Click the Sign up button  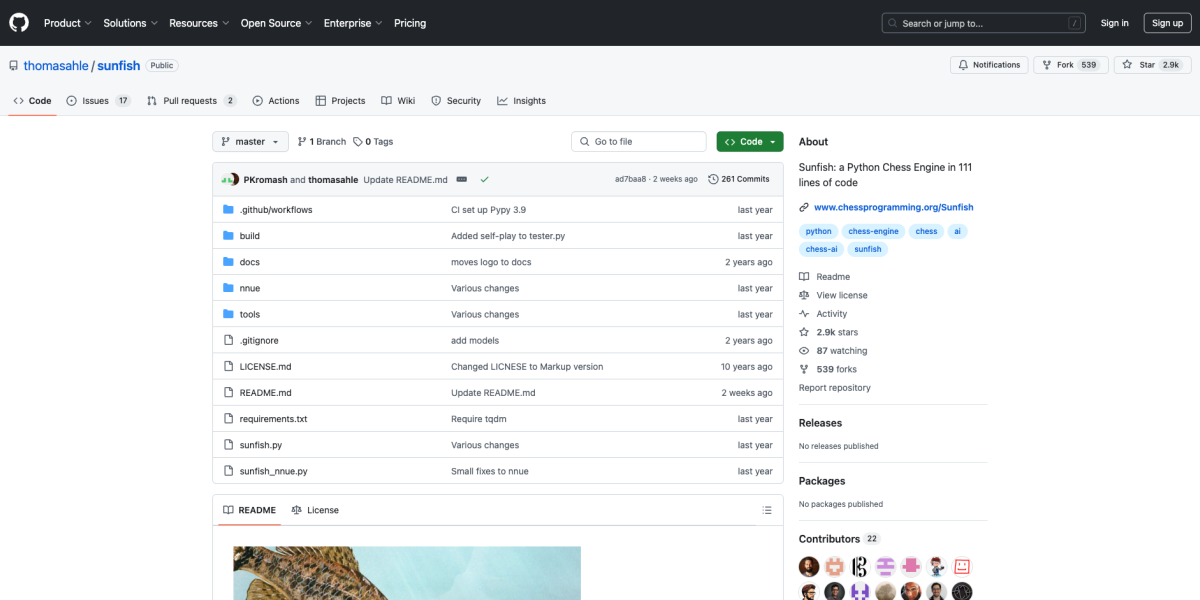1167,23
